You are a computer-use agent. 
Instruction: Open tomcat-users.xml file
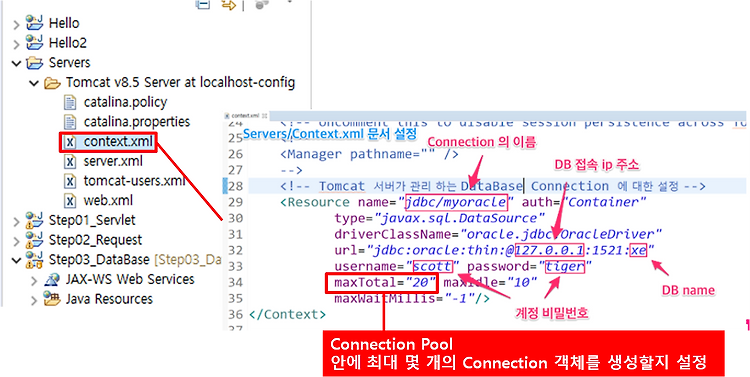(x=134, y=181)
